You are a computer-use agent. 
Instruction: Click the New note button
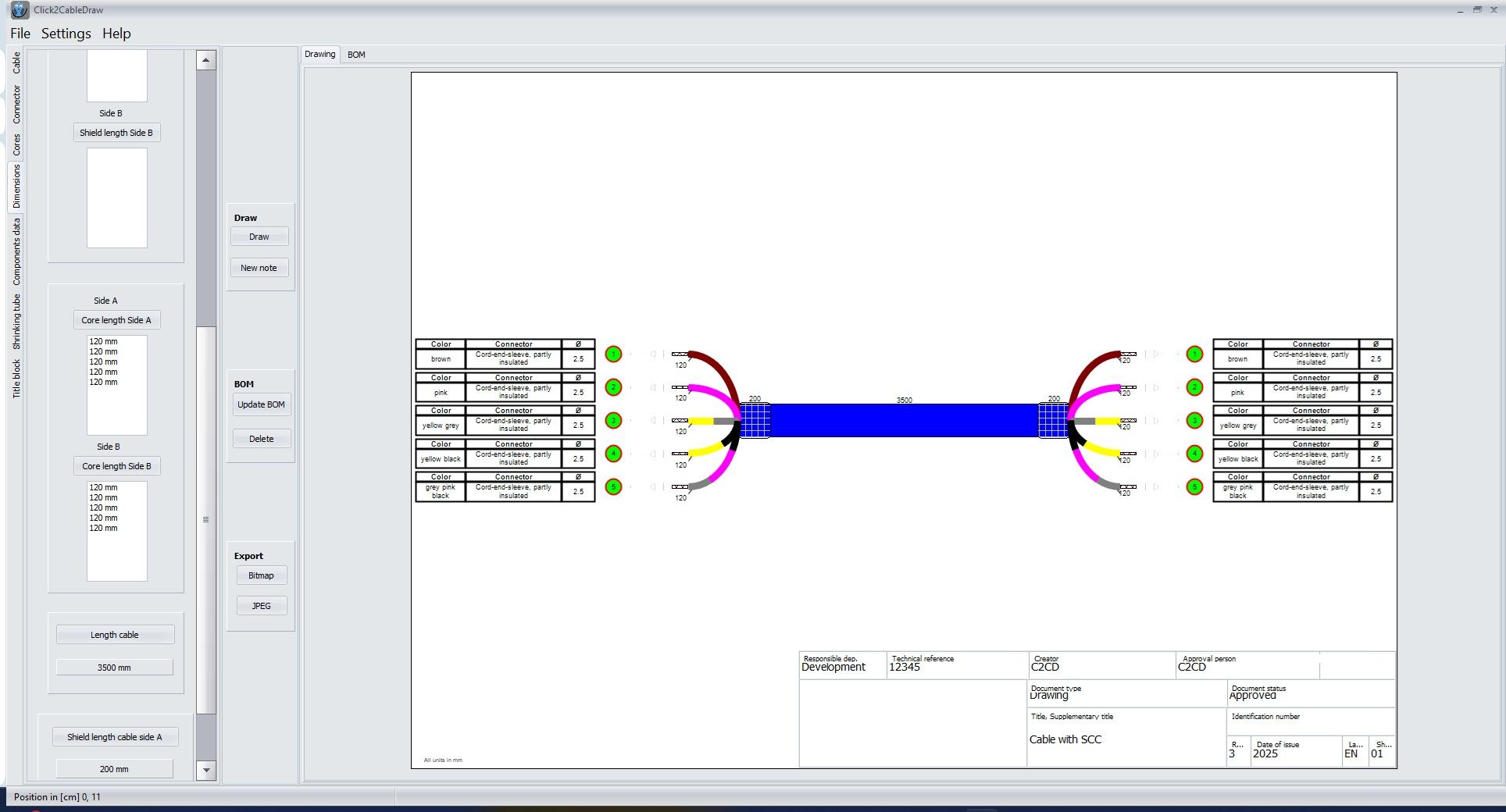point(259,268)
